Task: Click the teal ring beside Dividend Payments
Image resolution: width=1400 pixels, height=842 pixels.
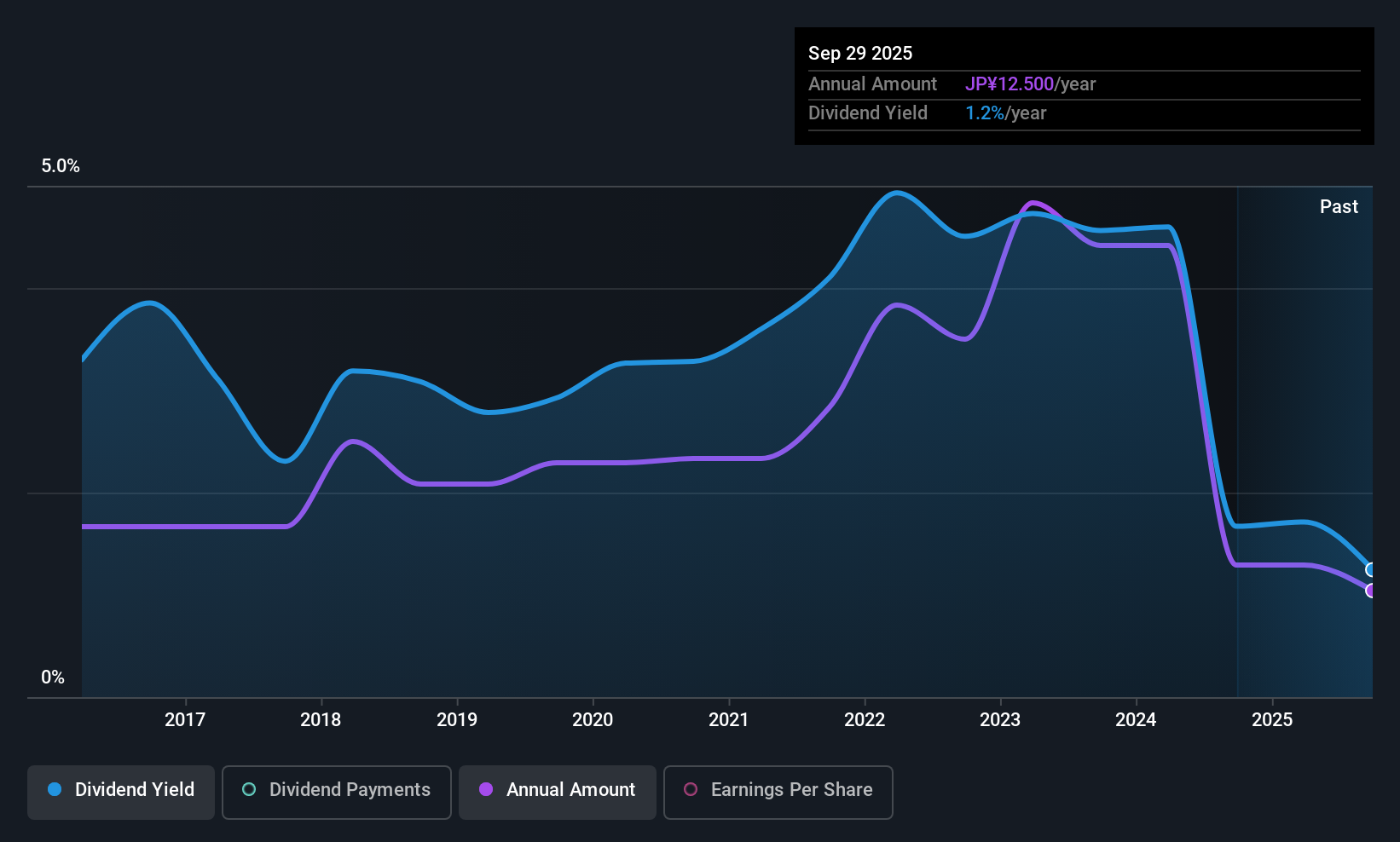Action: (x=249, y=790)
